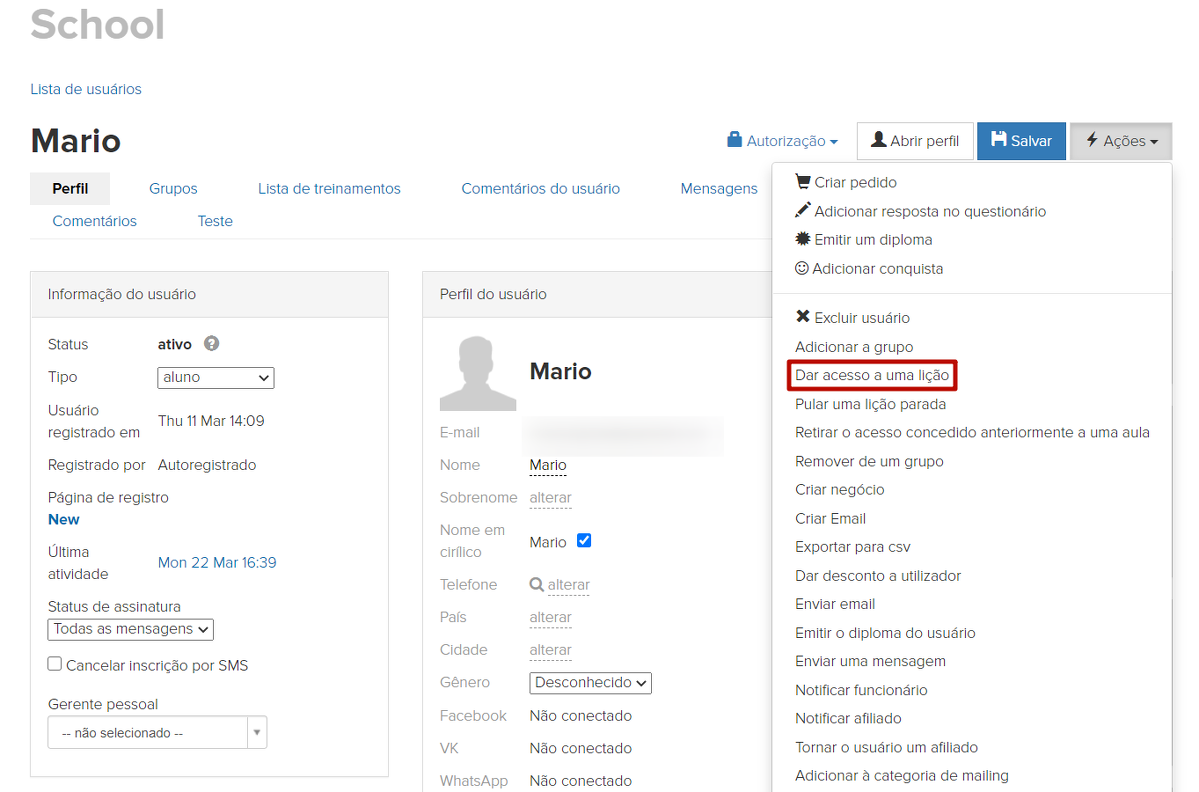Click the Abrir perfil button

(914, 141)
